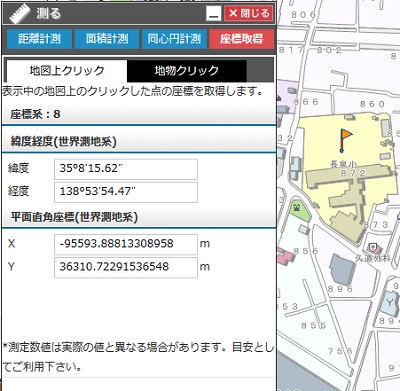Select 同心円計測 concentric circle measurement
Viewport: 400px width, 391px height.
coord(174,39)
